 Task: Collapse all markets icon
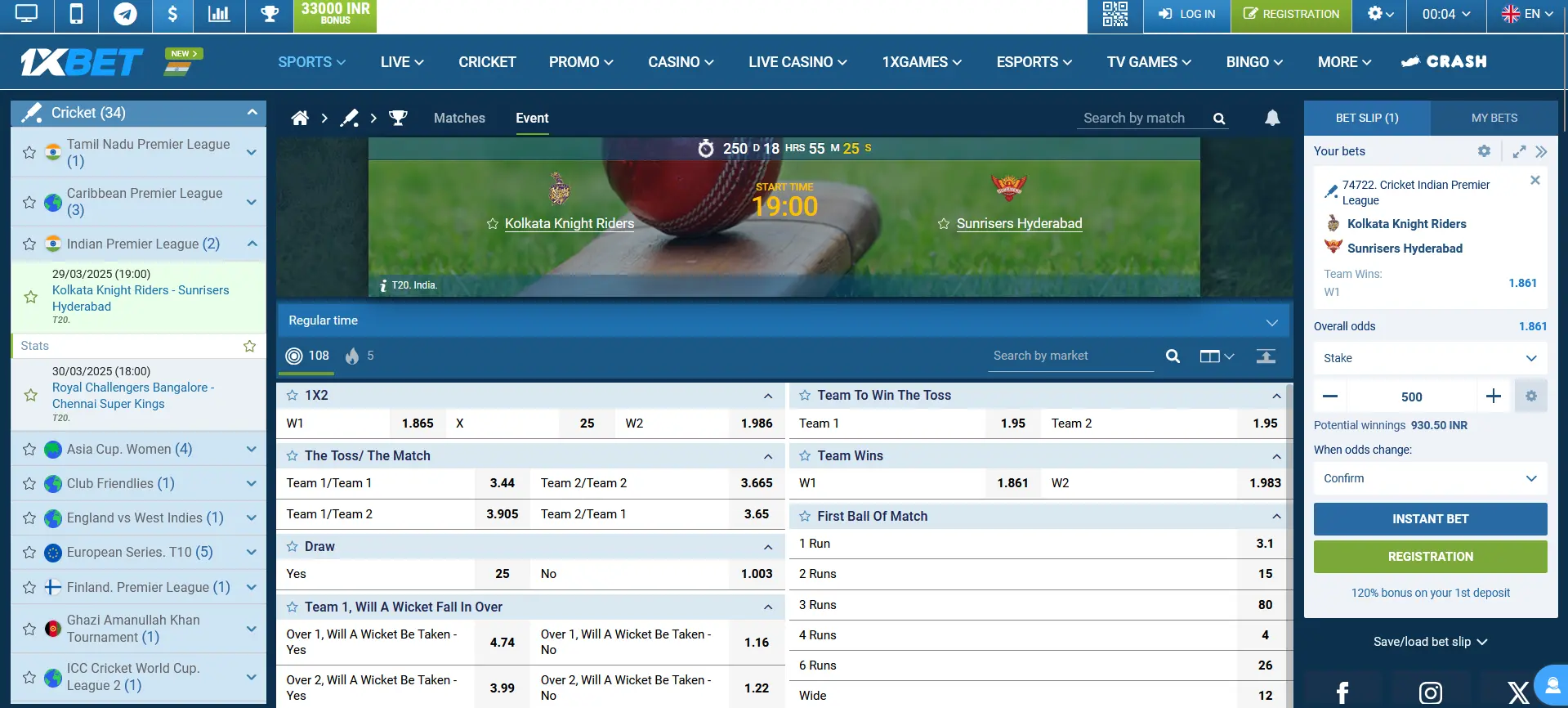1266,356
